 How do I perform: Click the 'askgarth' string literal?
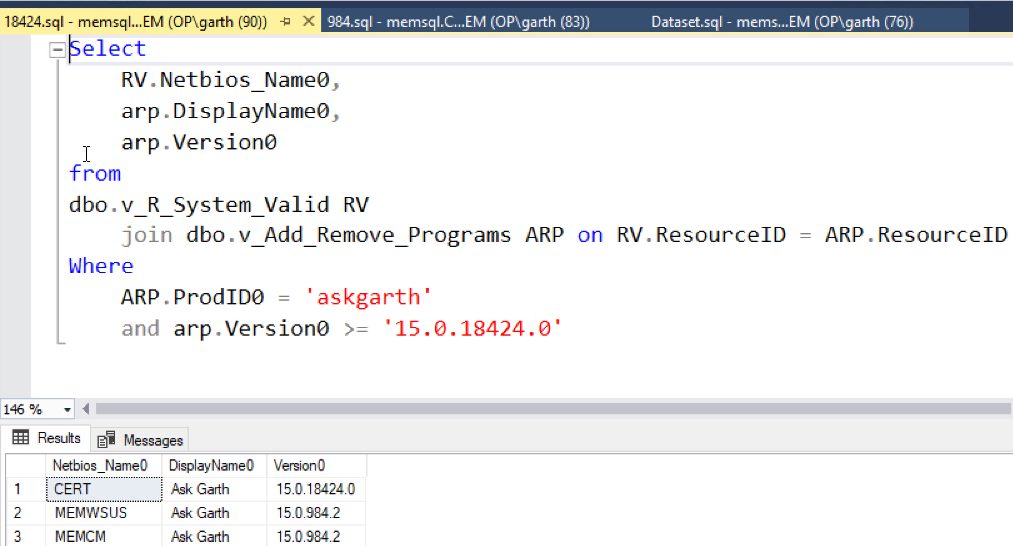pos(368,297)
